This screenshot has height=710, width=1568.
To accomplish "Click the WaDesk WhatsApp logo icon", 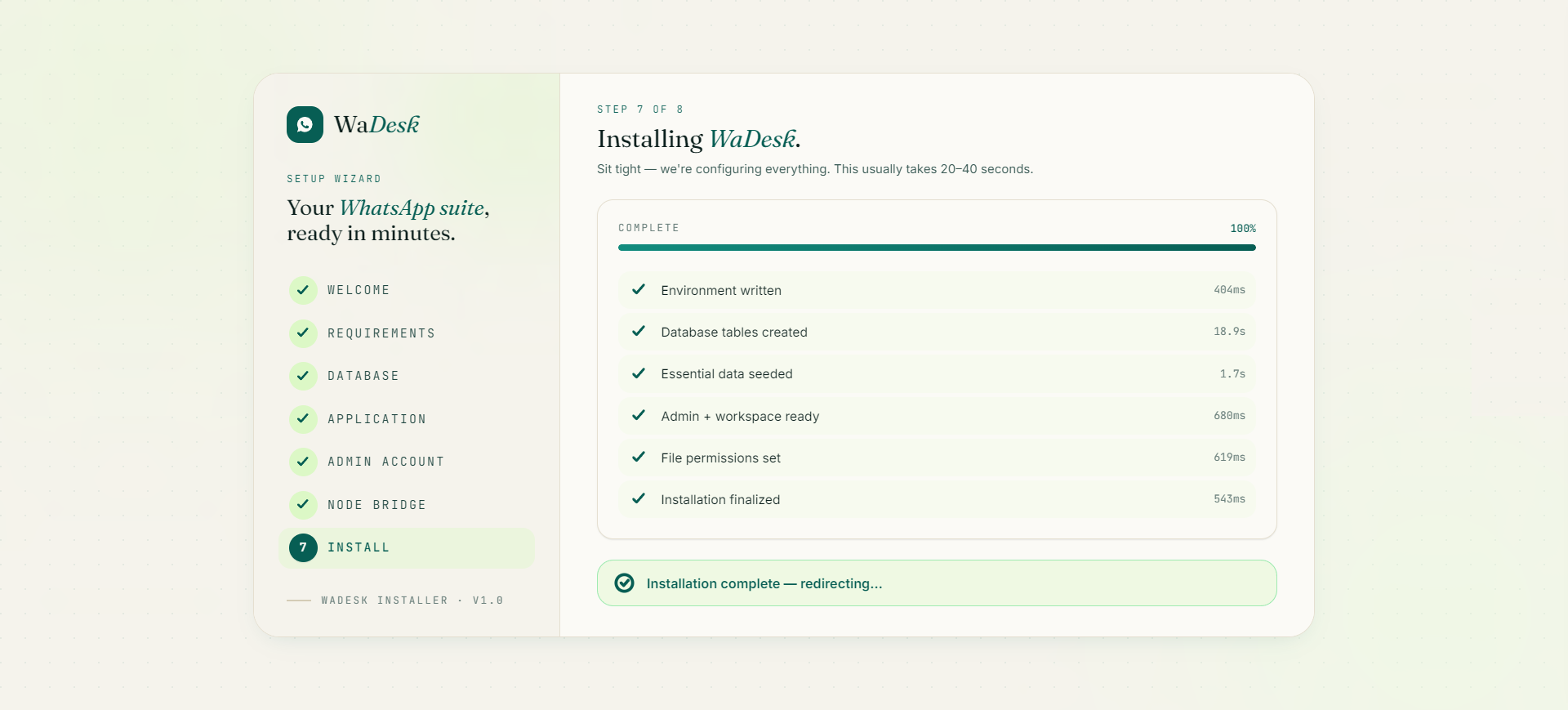I will point(305,124).
